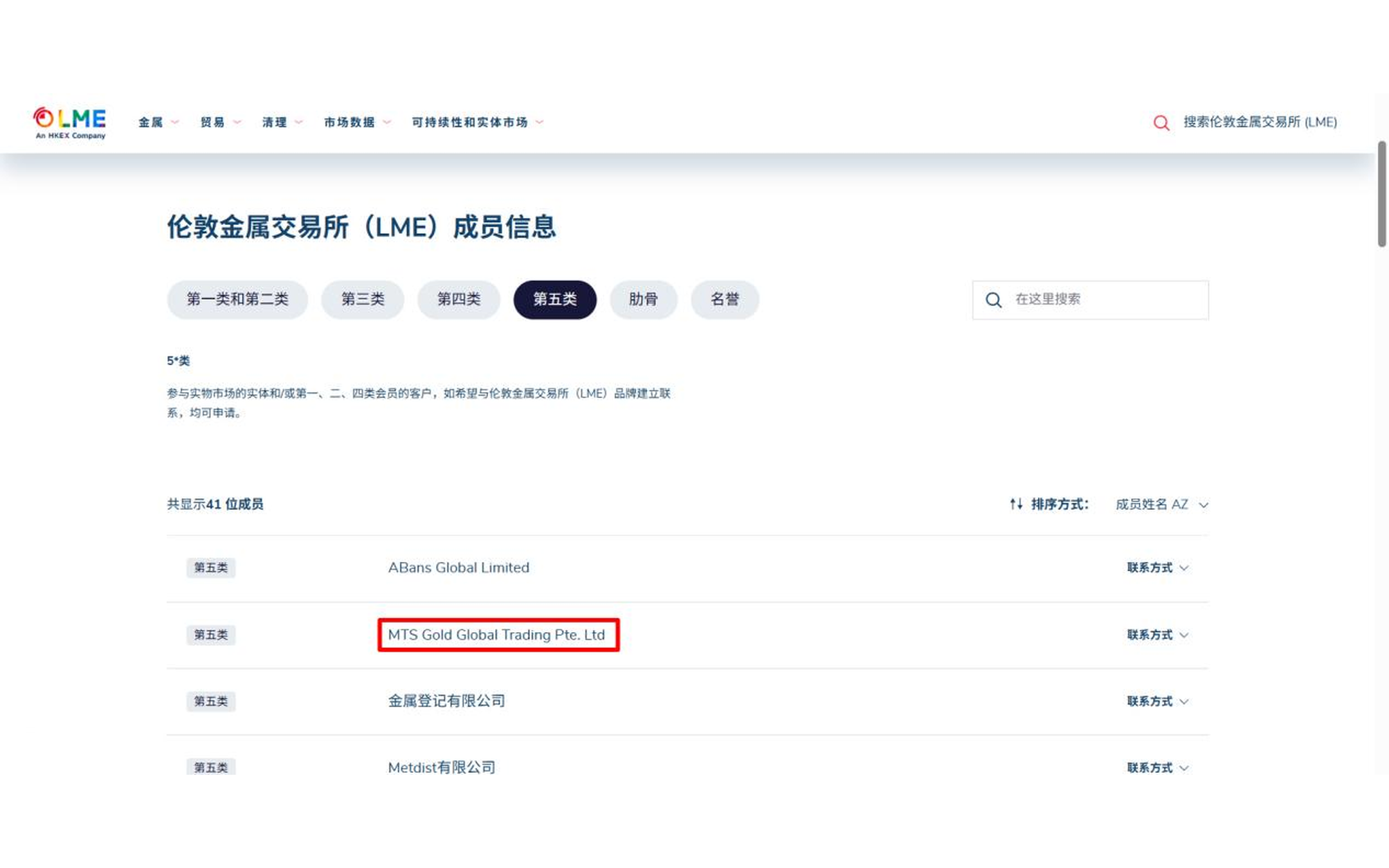Viewport: 1389px width, 868px height.
Task: Click magnifier icon in member search box
Action: tap(994, 300)
